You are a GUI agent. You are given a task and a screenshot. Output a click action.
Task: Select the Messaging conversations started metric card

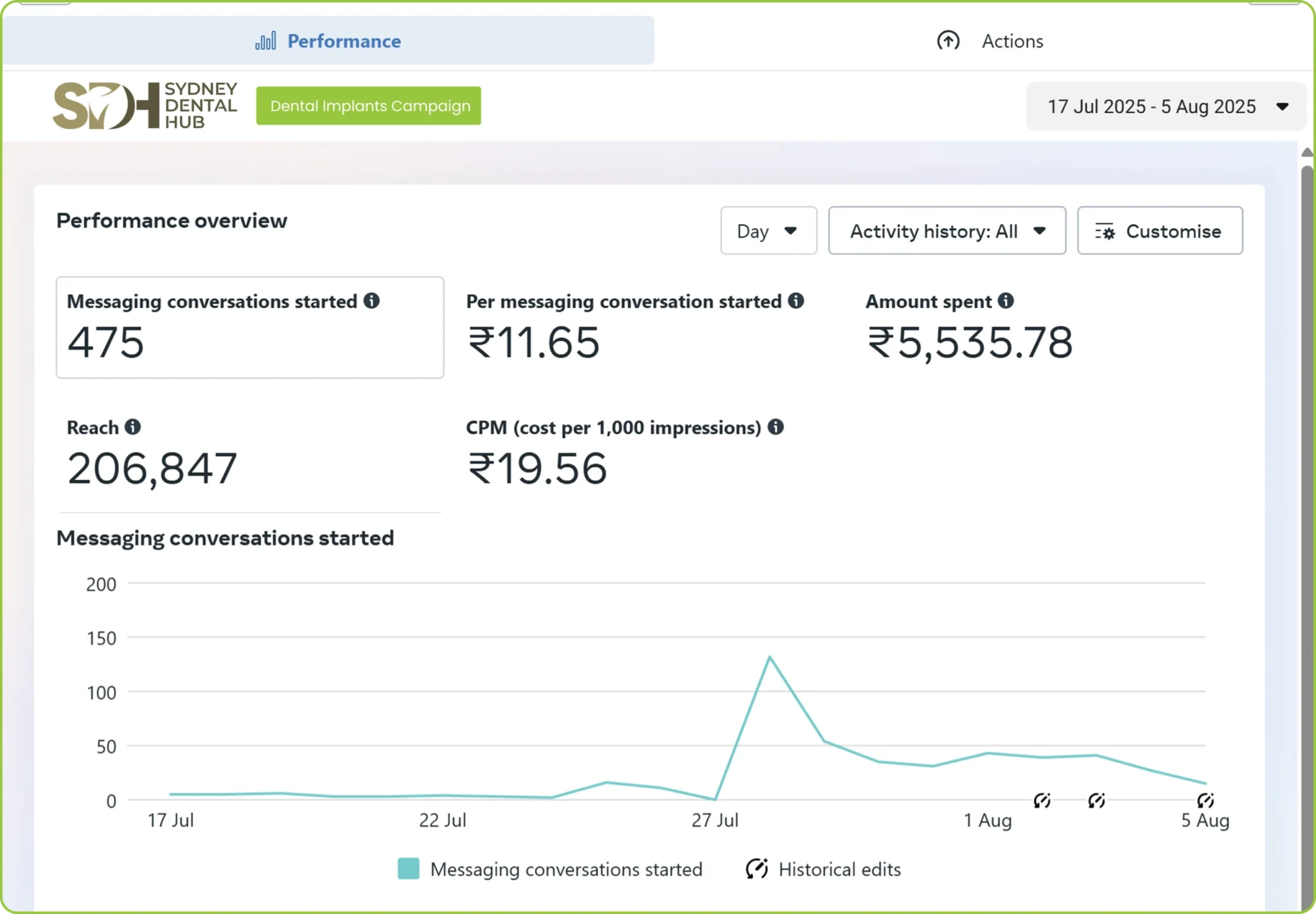250,328
